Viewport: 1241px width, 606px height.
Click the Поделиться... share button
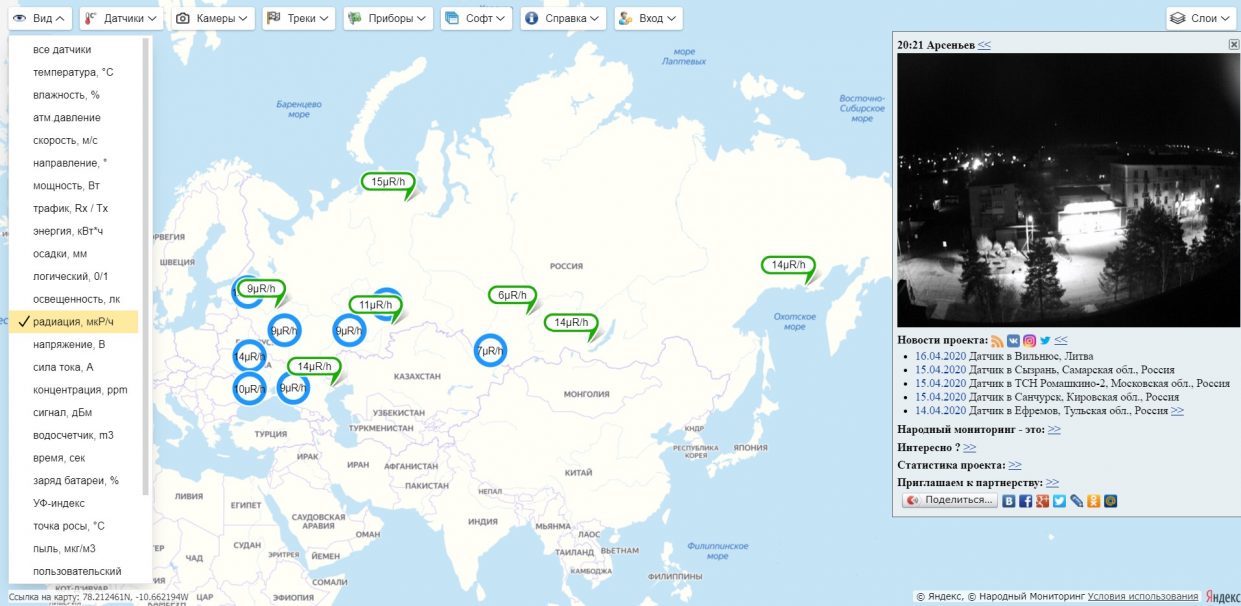[x=949, y=501]
